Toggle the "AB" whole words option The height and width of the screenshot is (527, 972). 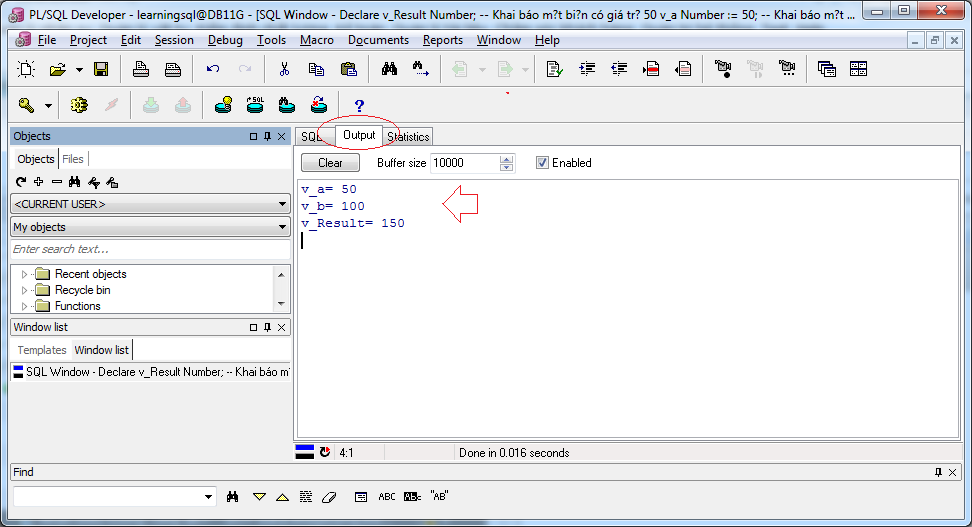coord(439,496)
